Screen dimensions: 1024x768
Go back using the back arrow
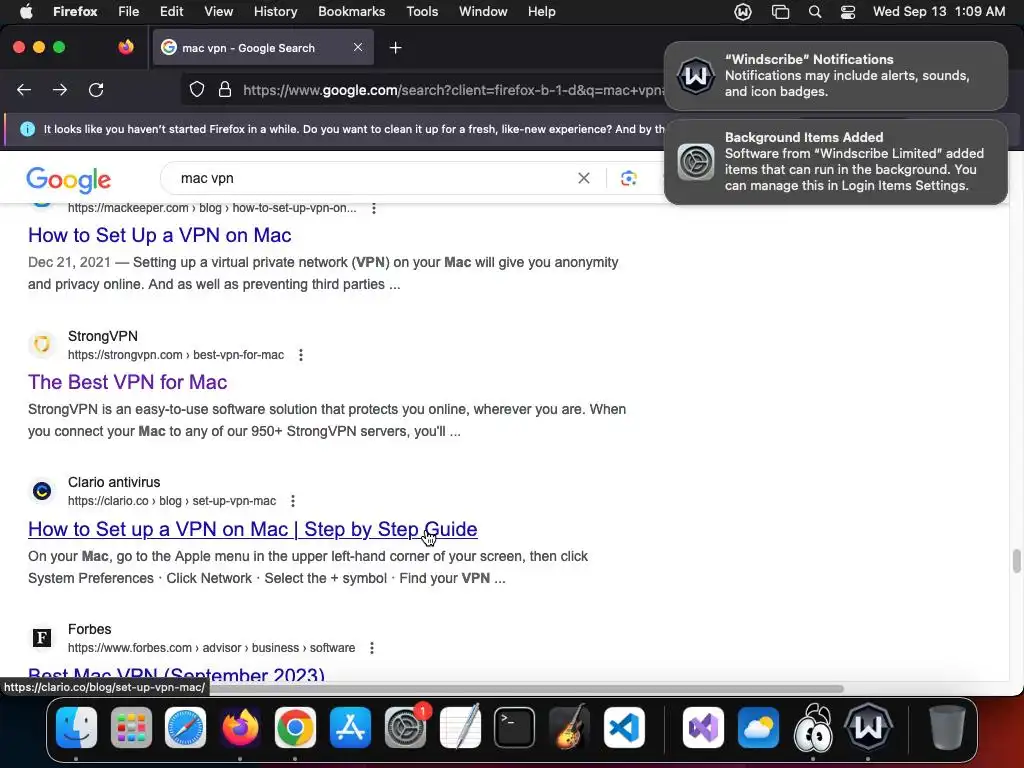tap(24, 89)
